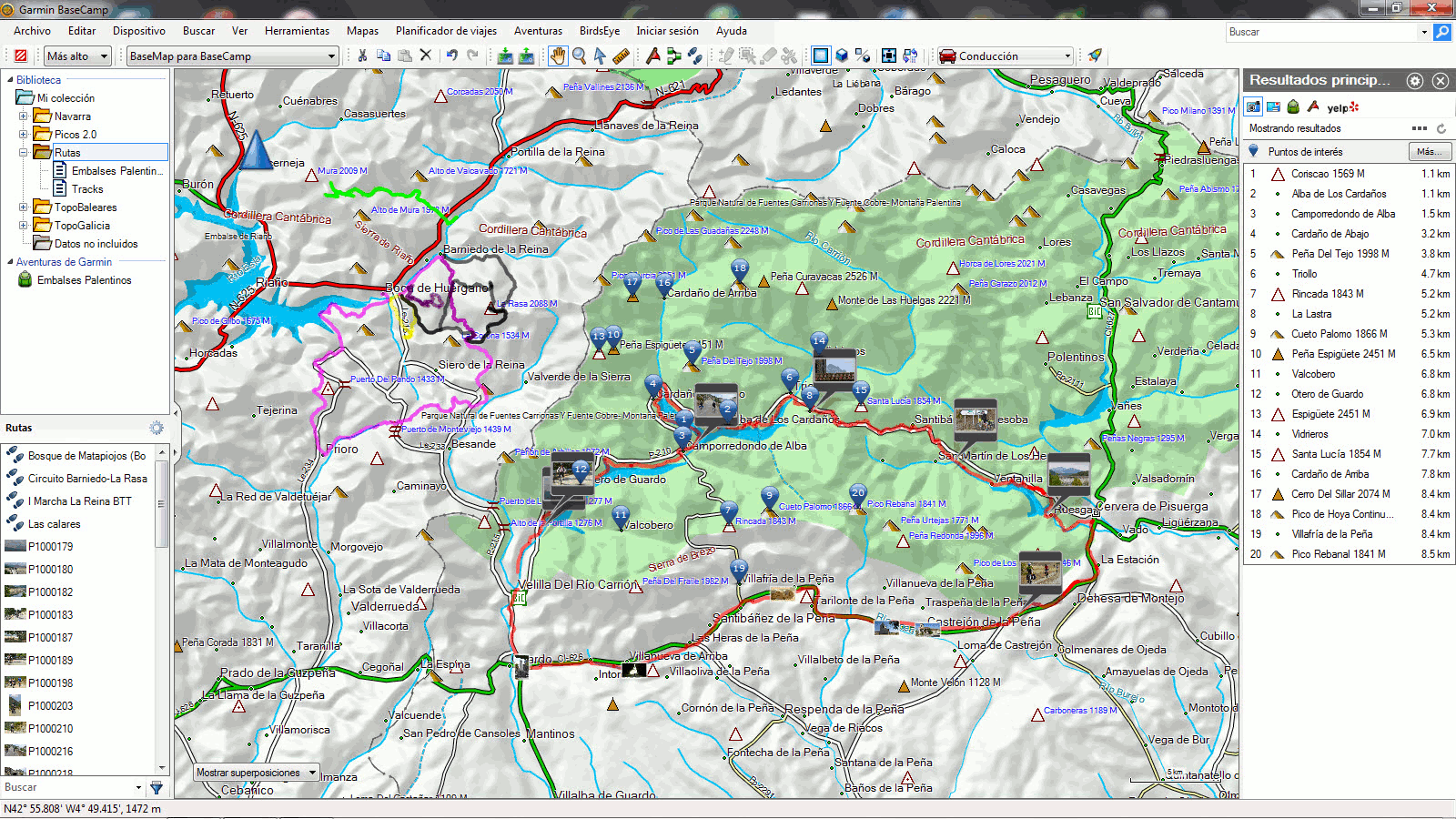
Task: Toggle Garmin Adventures backpack results source
Action: coord(1293,106)
